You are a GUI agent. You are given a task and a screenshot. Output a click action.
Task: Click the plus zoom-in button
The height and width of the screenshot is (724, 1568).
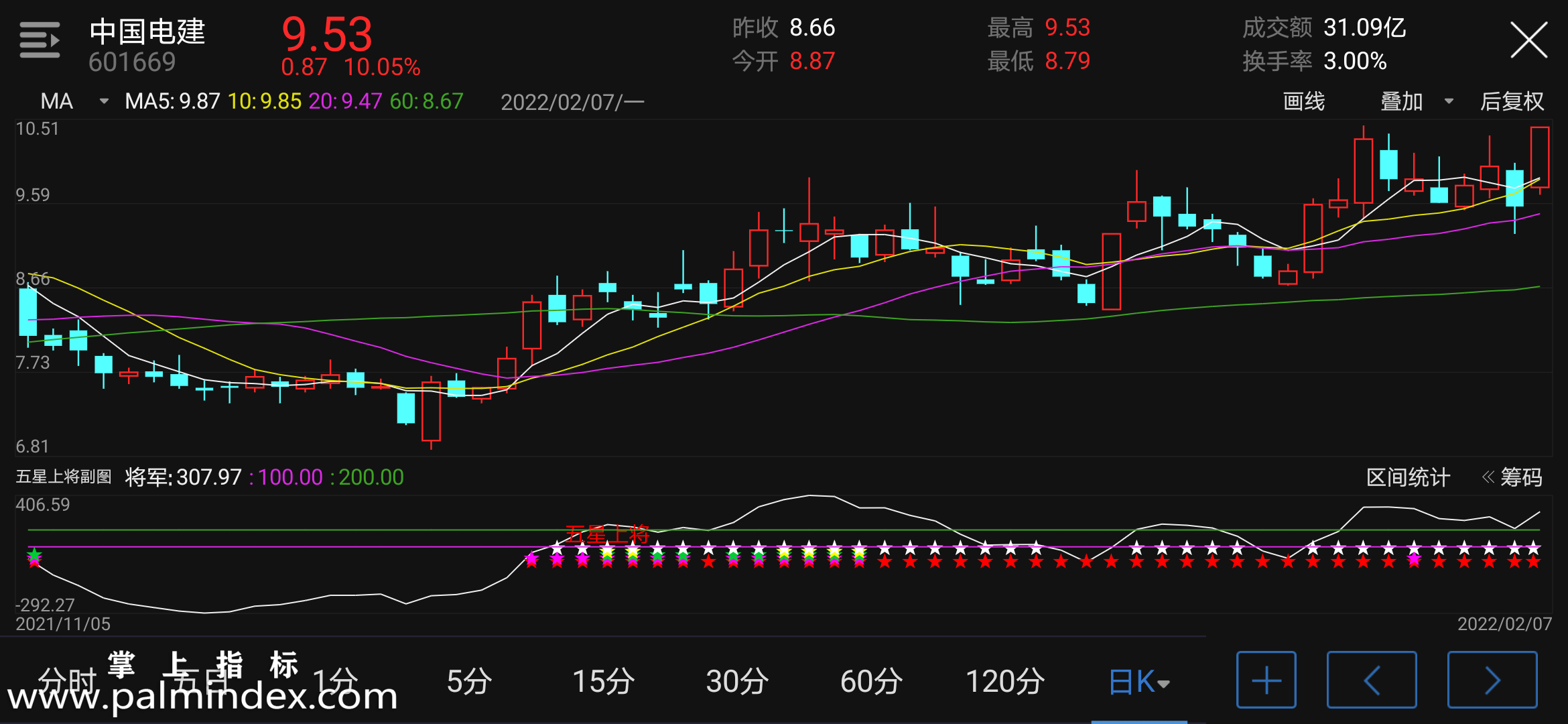click(x=1266, y=680)
